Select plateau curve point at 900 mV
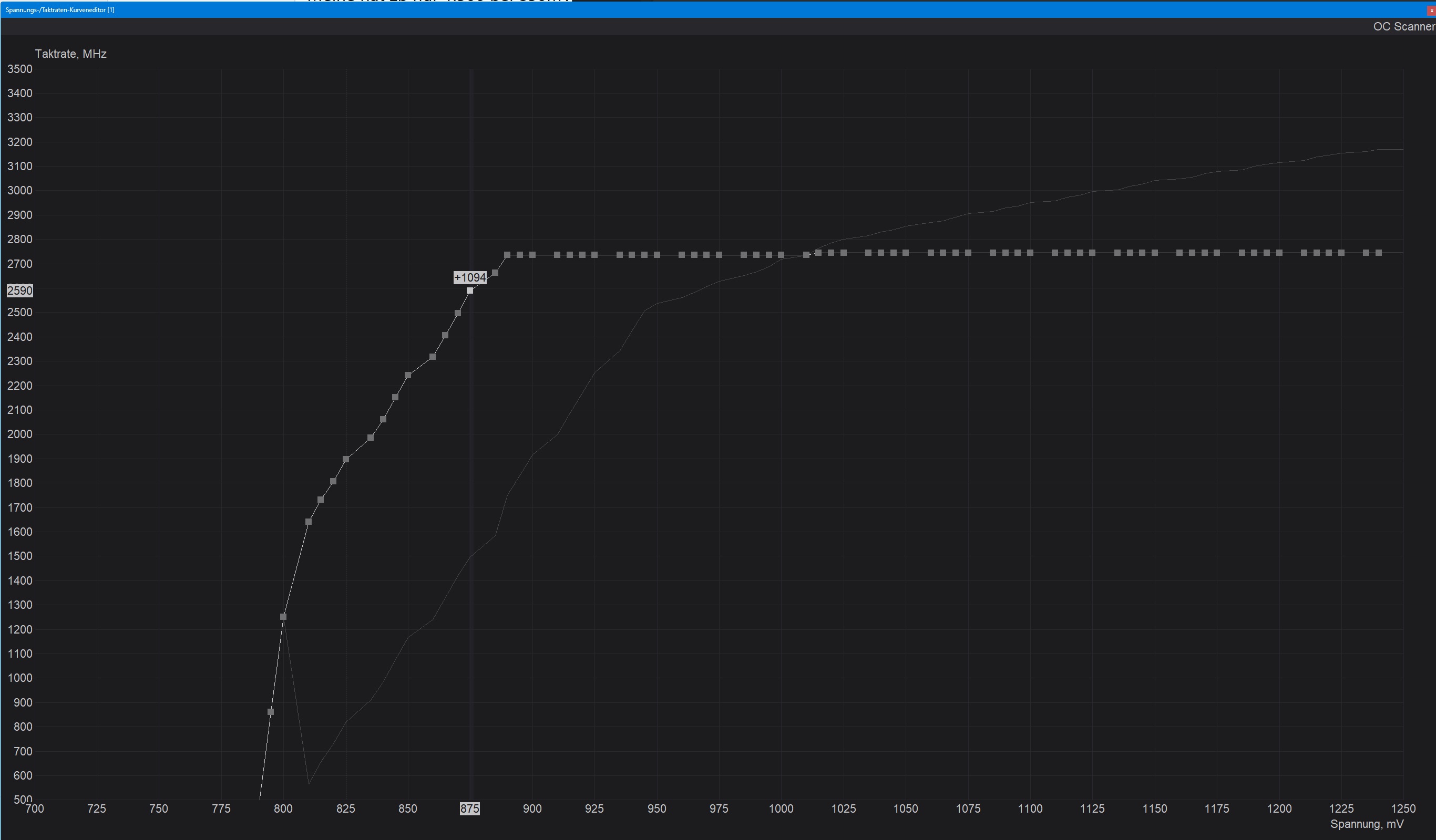This screenshot has width=1436, height=840. [x=532, y=255]
